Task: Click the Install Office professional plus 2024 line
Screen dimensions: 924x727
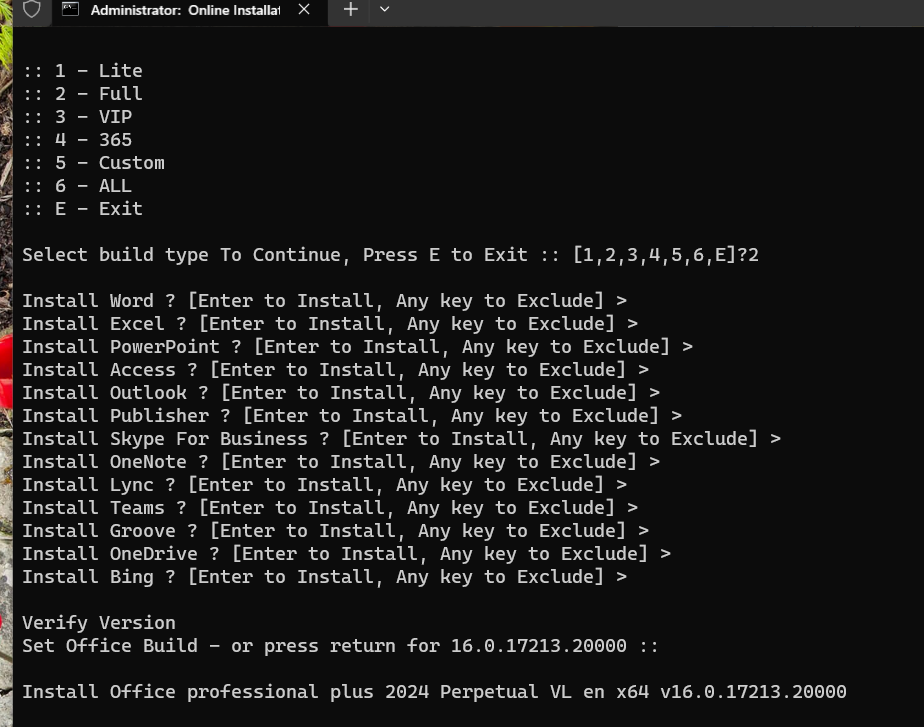Action: click(x=434, y=692)
